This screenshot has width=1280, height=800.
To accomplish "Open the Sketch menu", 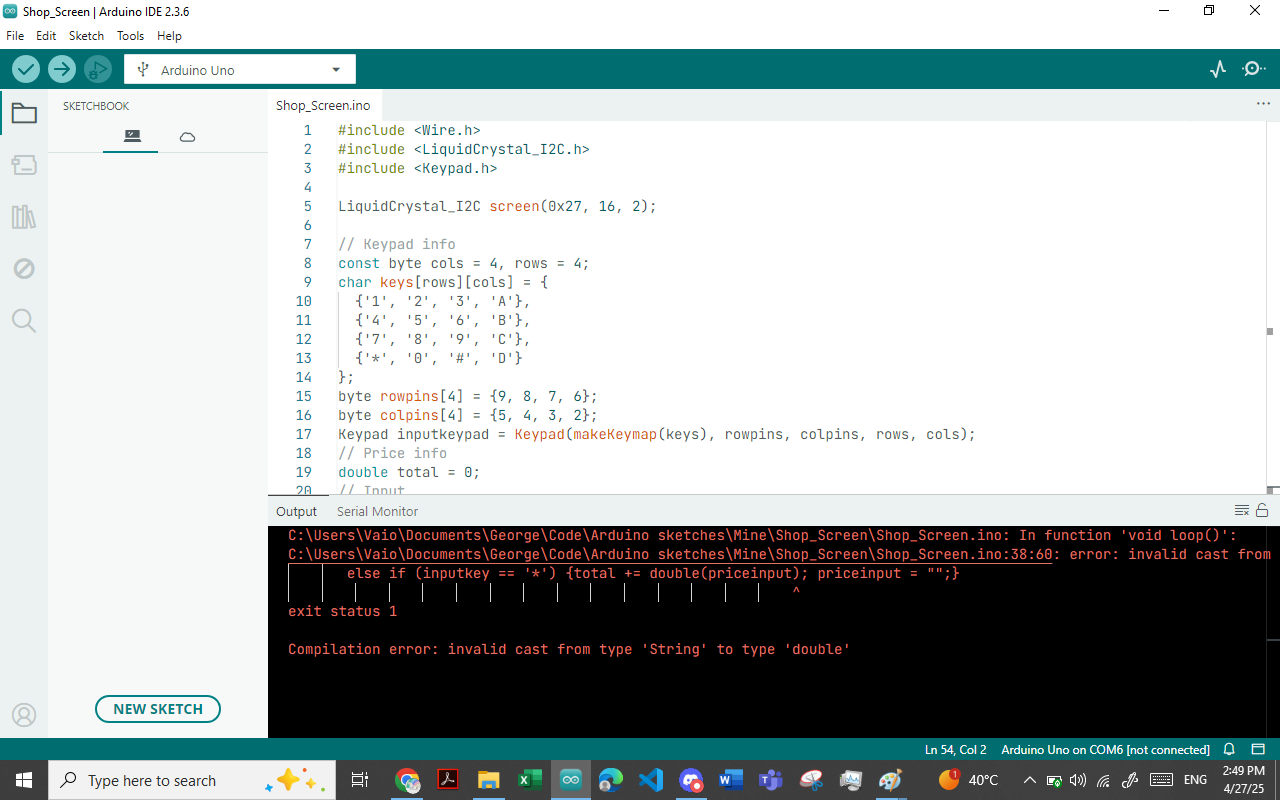I will tap(86, 35).
